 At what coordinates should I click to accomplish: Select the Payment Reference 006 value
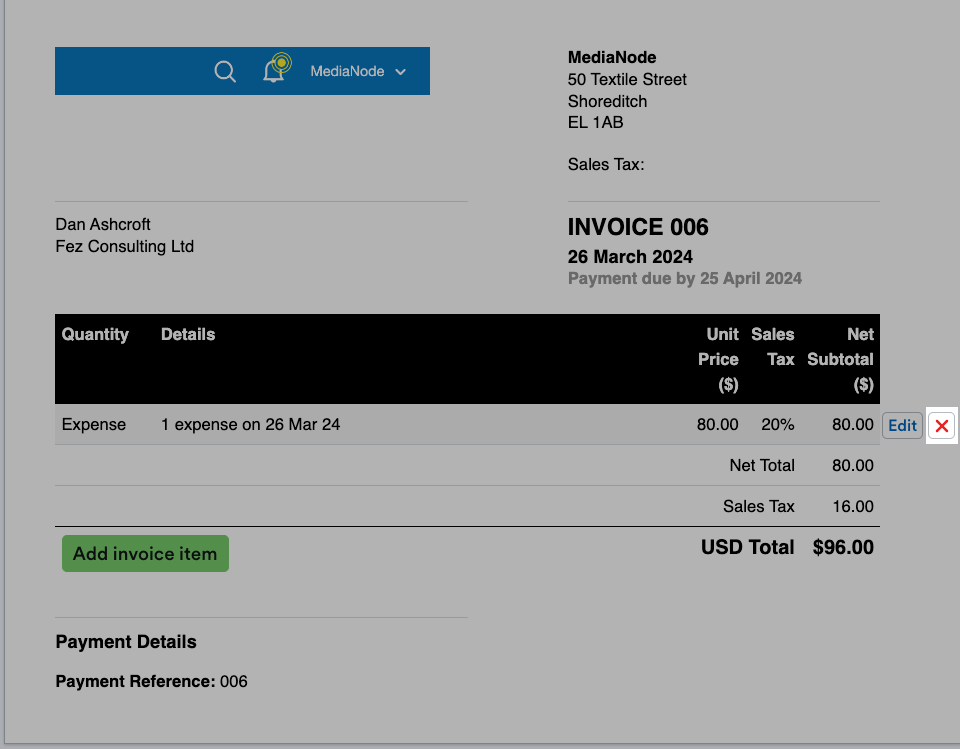click(236, 681)
